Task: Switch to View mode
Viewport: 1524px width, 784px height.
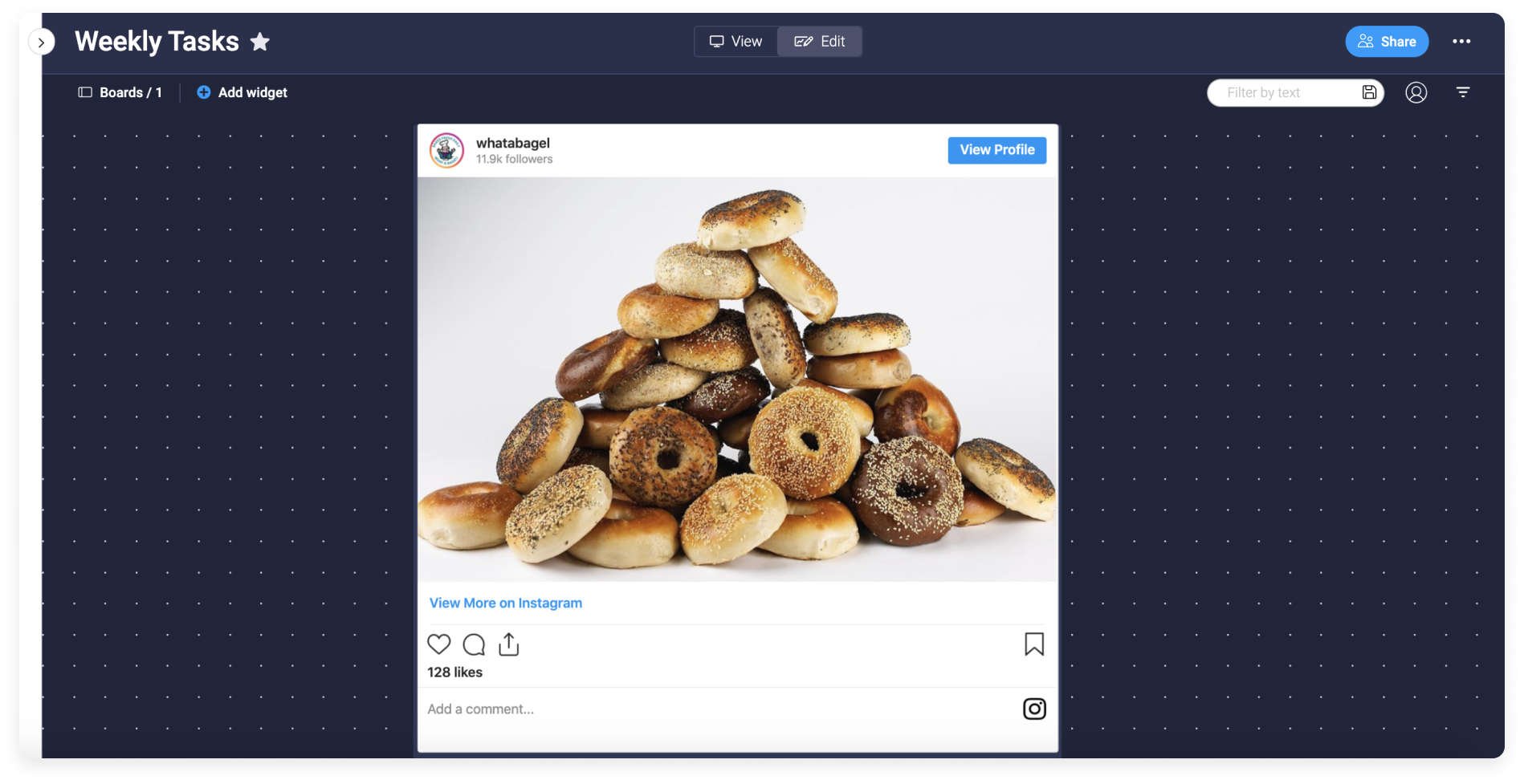Action: pos(736,42)
